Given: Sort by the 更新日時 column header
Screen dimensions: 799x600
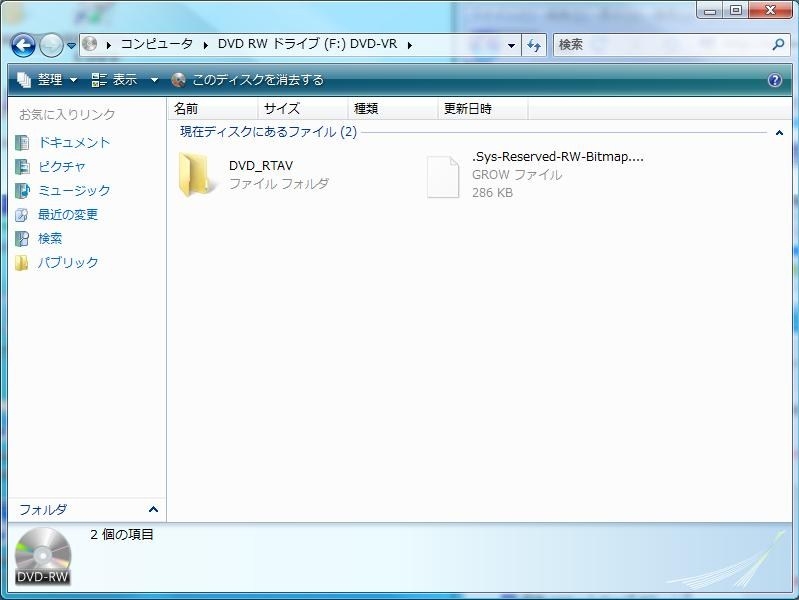Looking at the screenshot, I should pos(483,109).
